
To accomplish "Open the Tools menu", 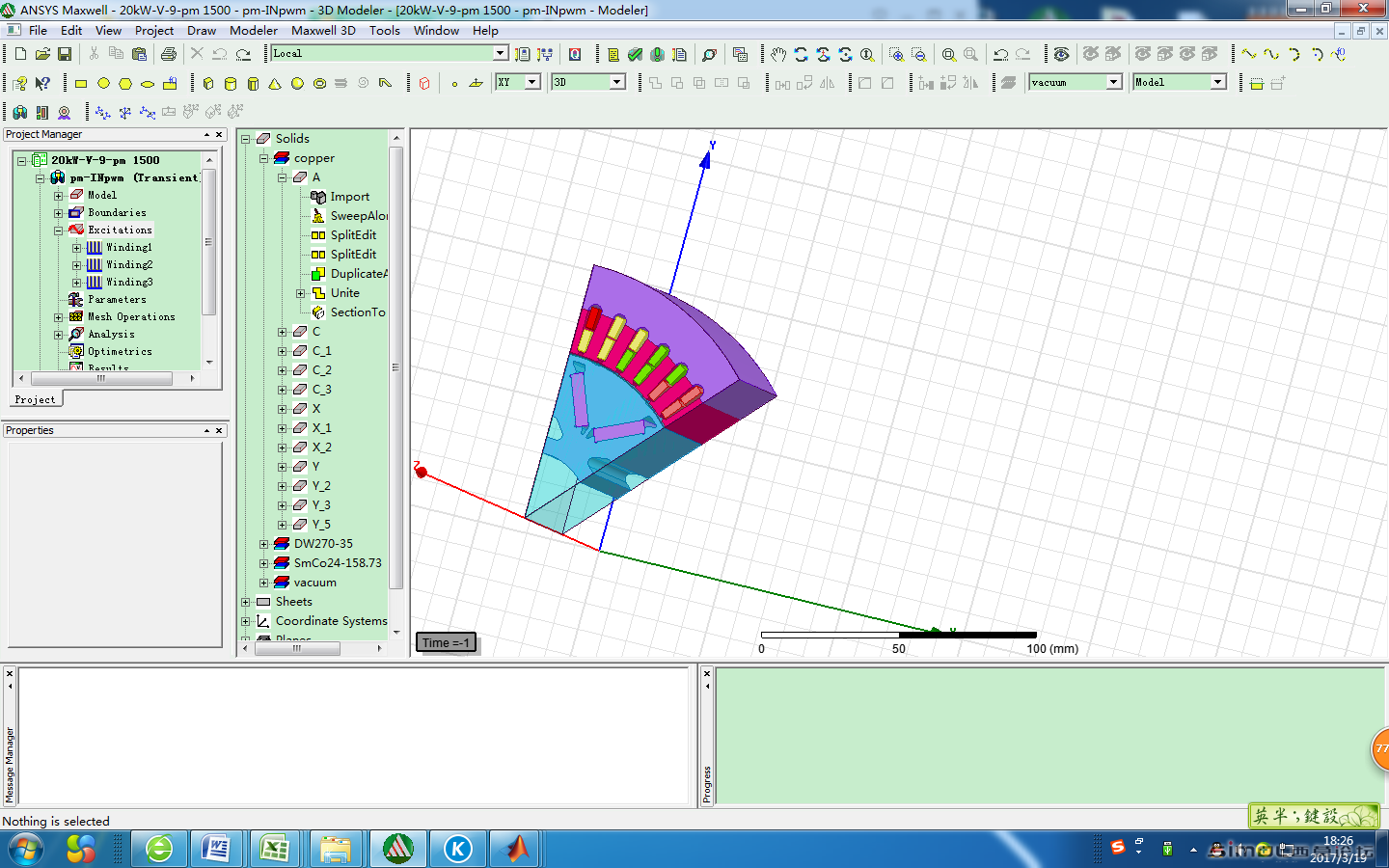I will click(385, 31).
